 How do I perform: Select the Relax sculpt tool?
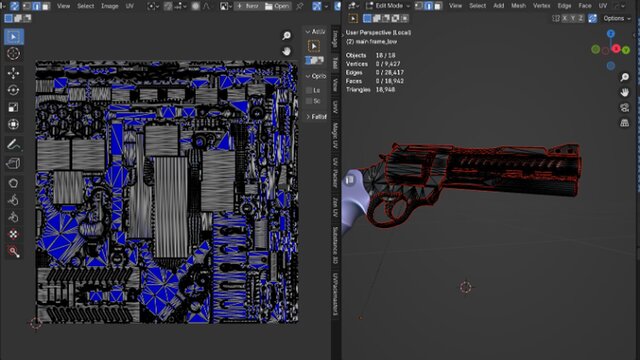pos(13,200)
